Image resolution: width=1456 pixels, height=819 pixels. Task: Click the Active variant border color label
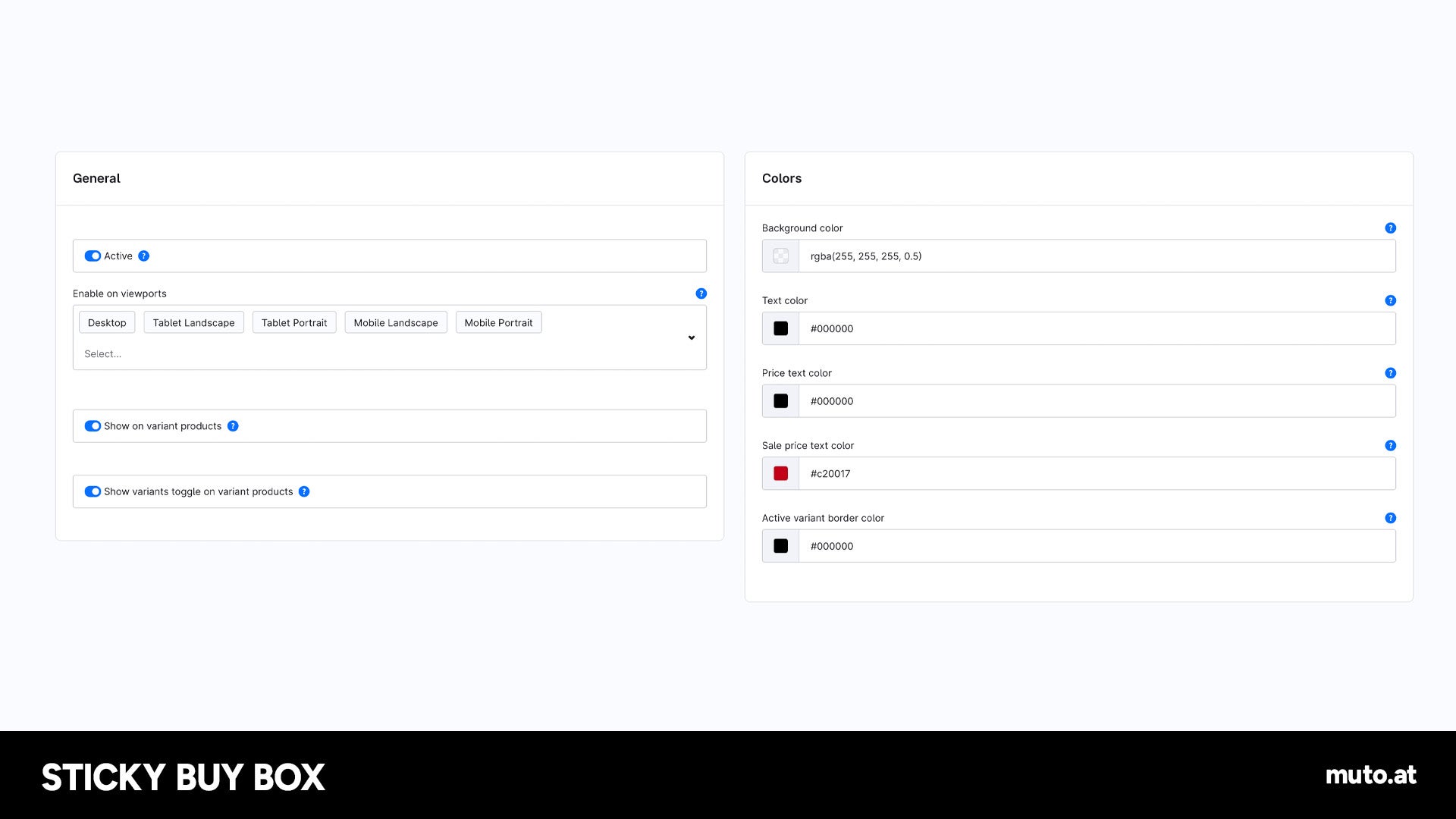pyautogui.click(x=823, y=518)
